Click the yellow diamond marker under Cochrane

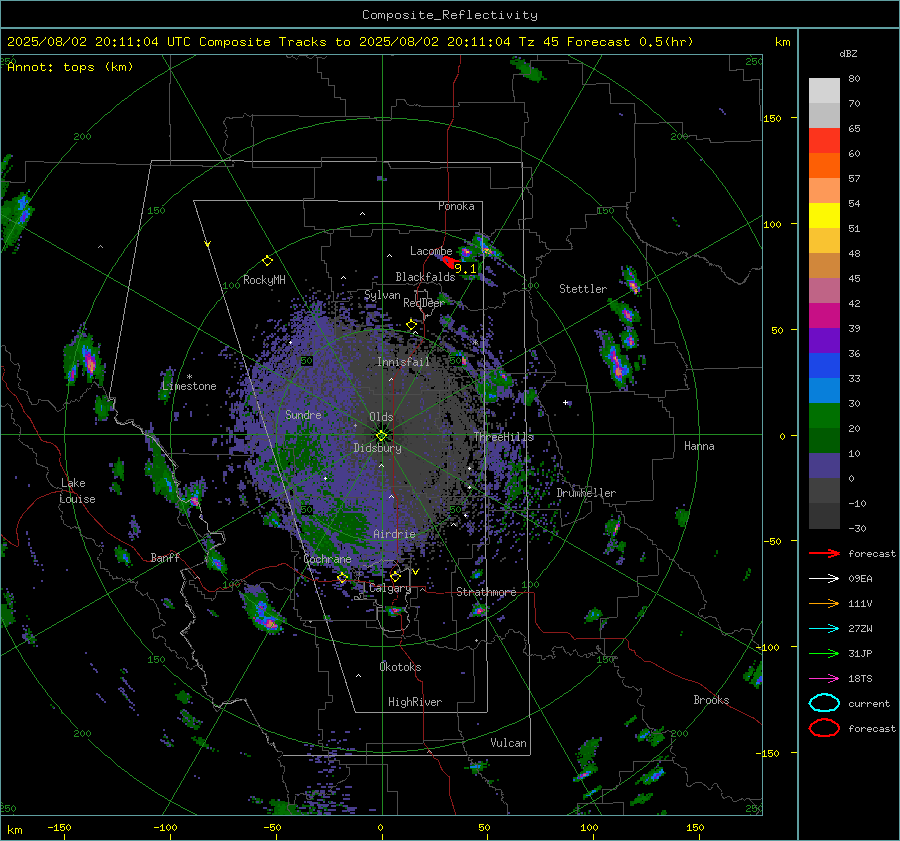pyautogui.click(x=343, y=577)
